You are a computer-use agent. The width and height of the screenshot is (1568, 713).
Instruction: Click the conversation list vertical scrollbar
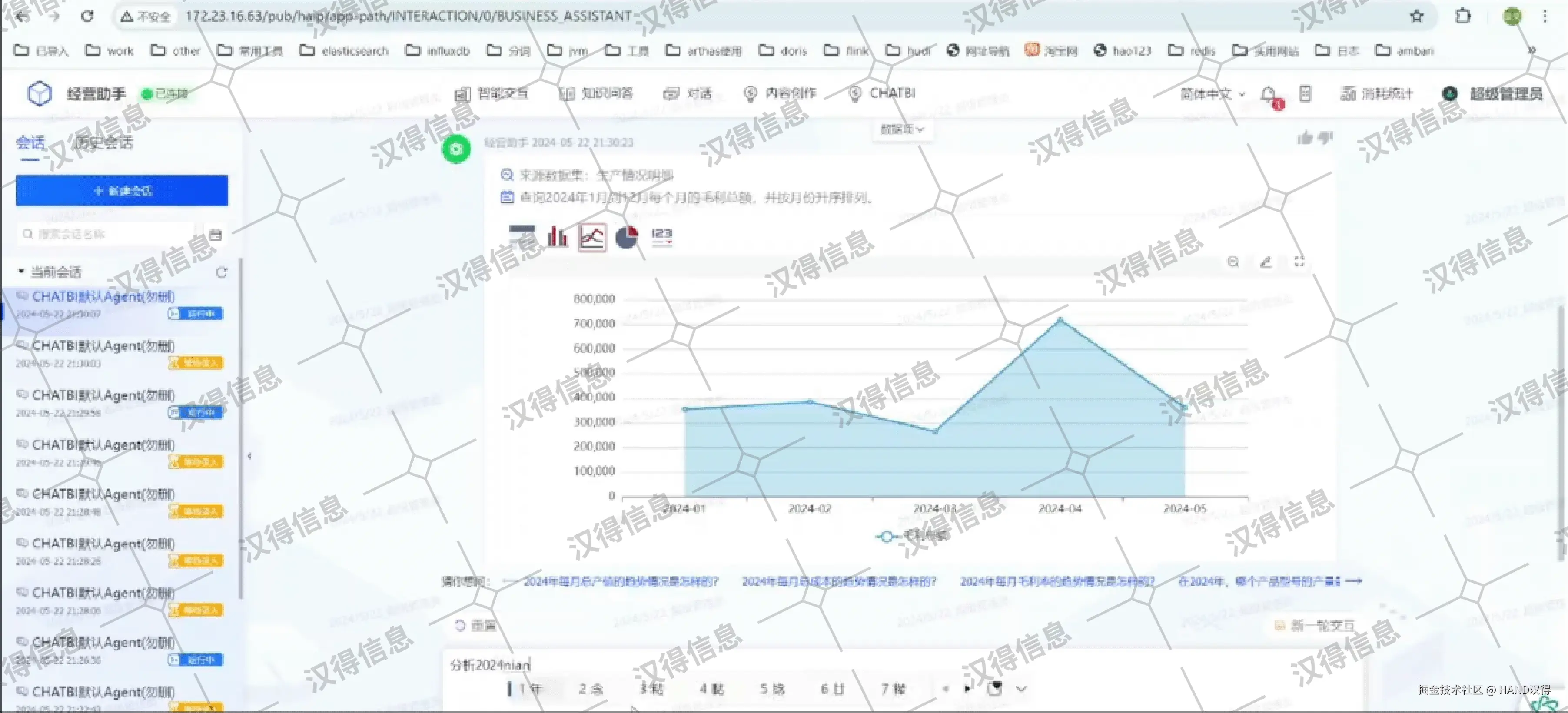tap(241, 426)
